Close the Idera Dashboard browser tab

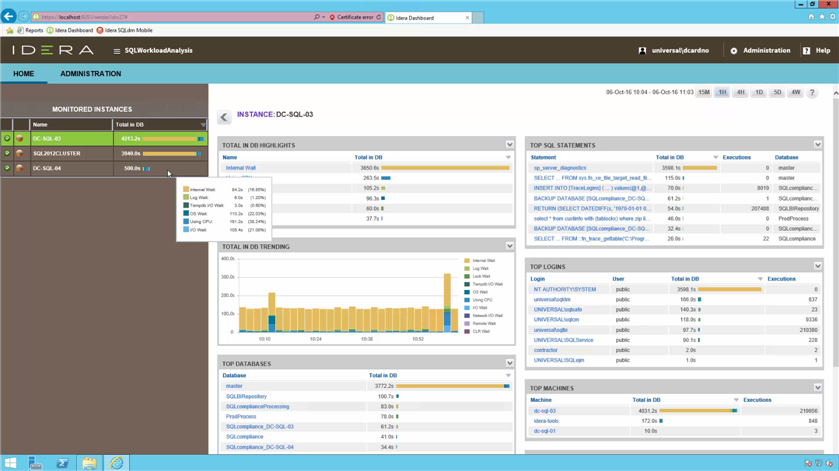[467, 18]
